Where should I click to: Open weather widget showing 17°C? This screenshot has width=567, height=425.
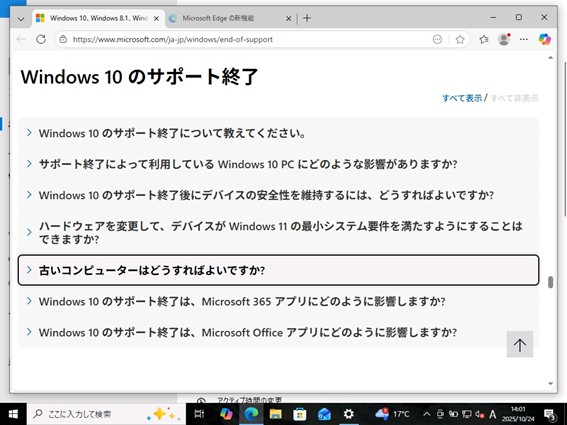pyautogui.click(x=392, y=414)
